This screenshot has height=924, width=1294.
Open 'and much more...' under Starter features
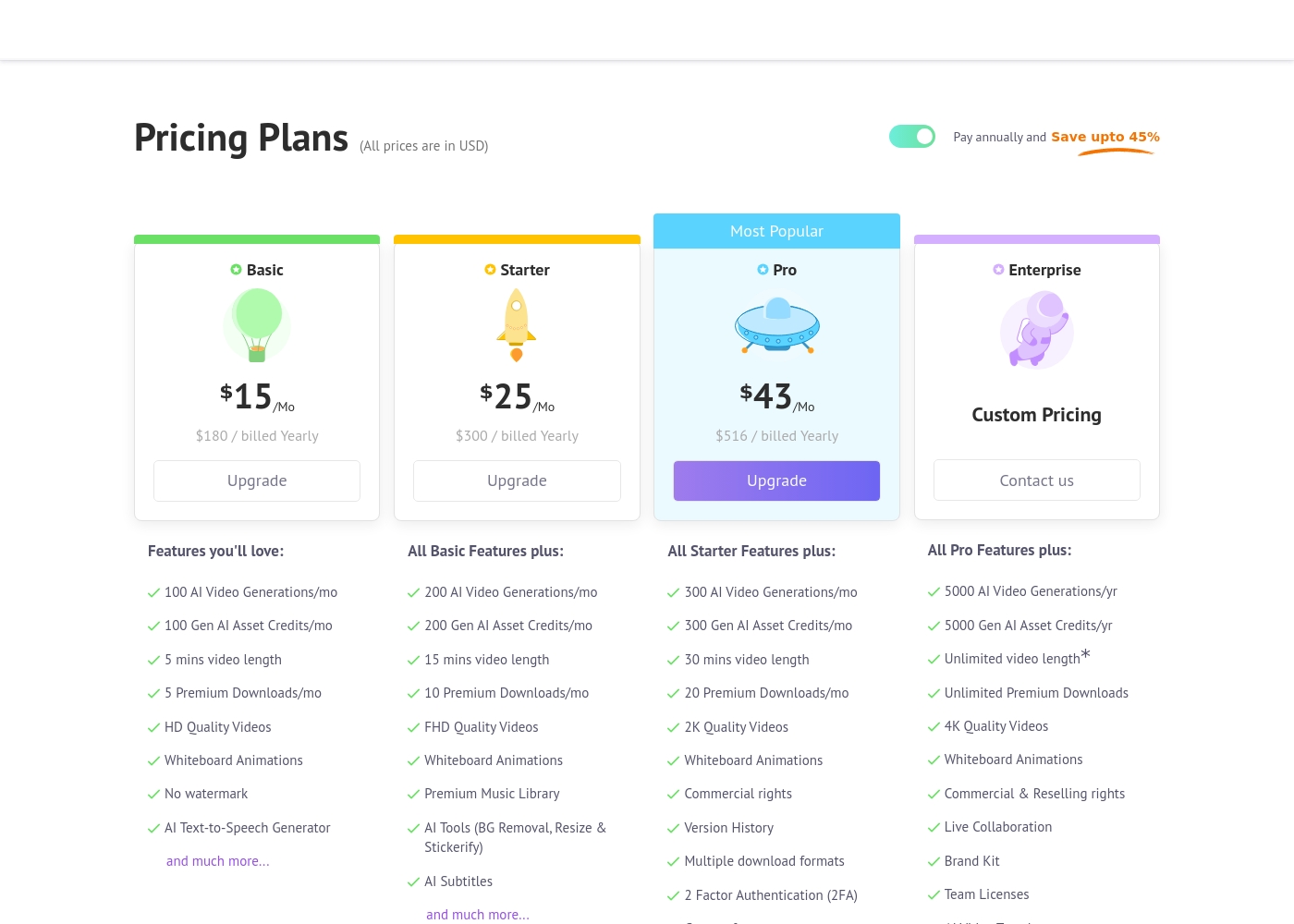[x=478, y=915]
